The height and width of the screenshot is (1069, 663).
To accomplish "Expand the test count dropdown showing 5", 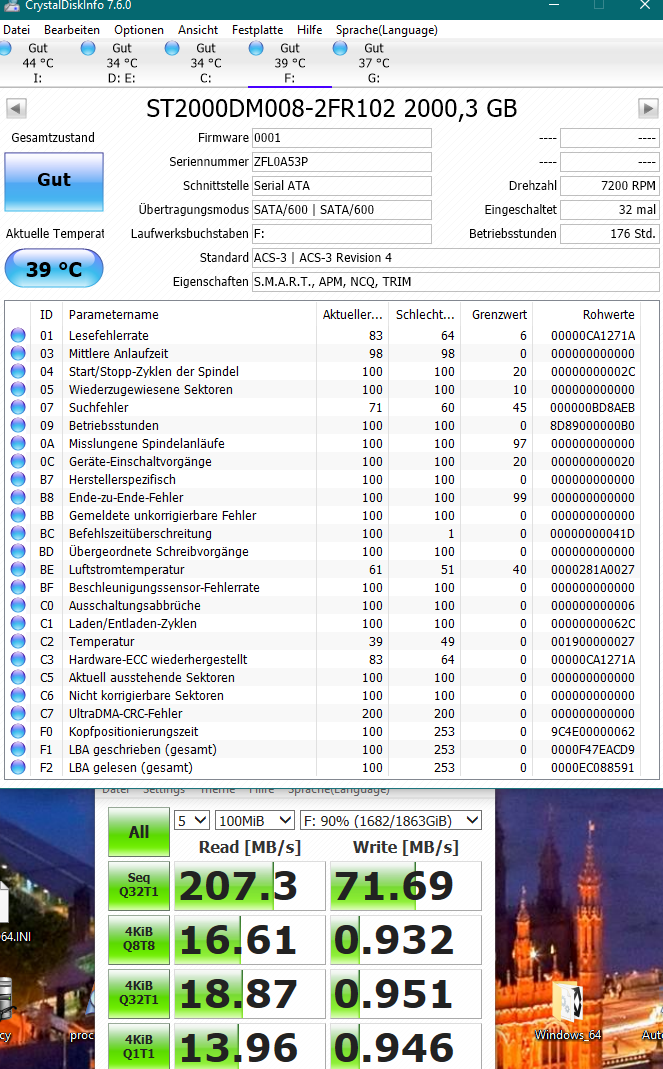I will (191, 820).
